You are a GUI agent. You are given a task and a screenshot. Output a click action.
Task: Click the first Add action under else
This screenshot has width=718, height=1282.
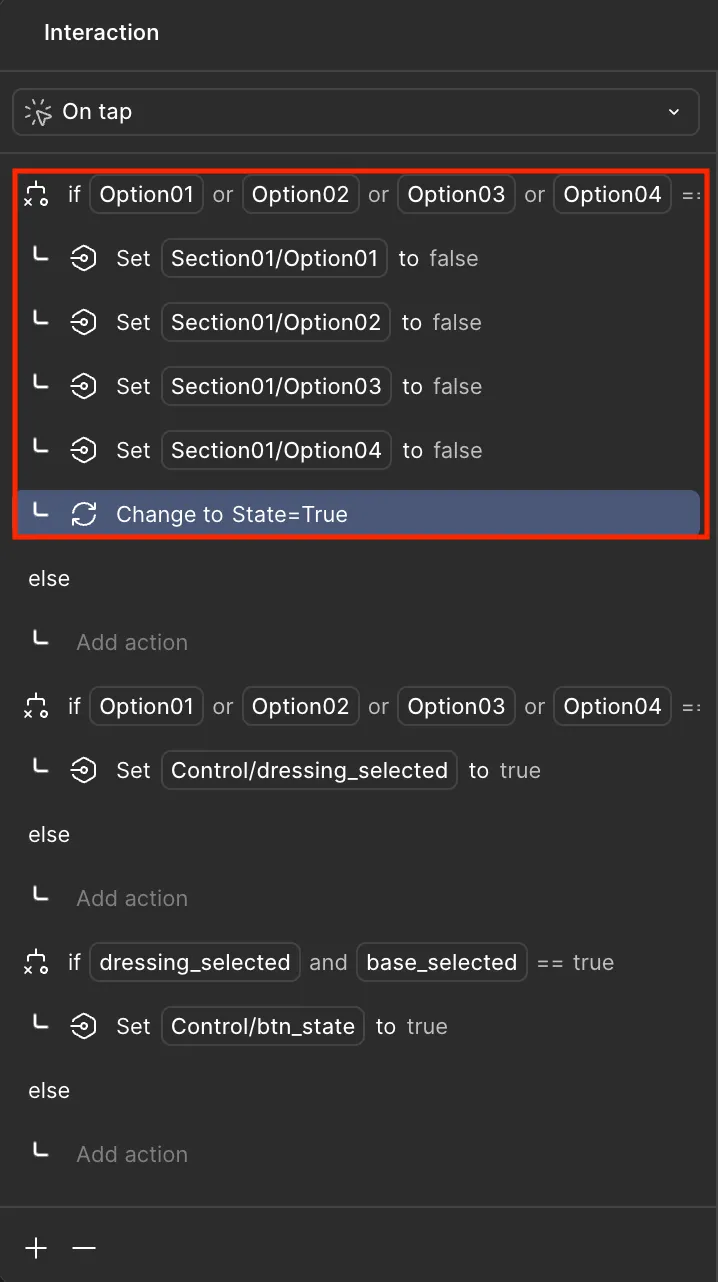pos(132,642)
